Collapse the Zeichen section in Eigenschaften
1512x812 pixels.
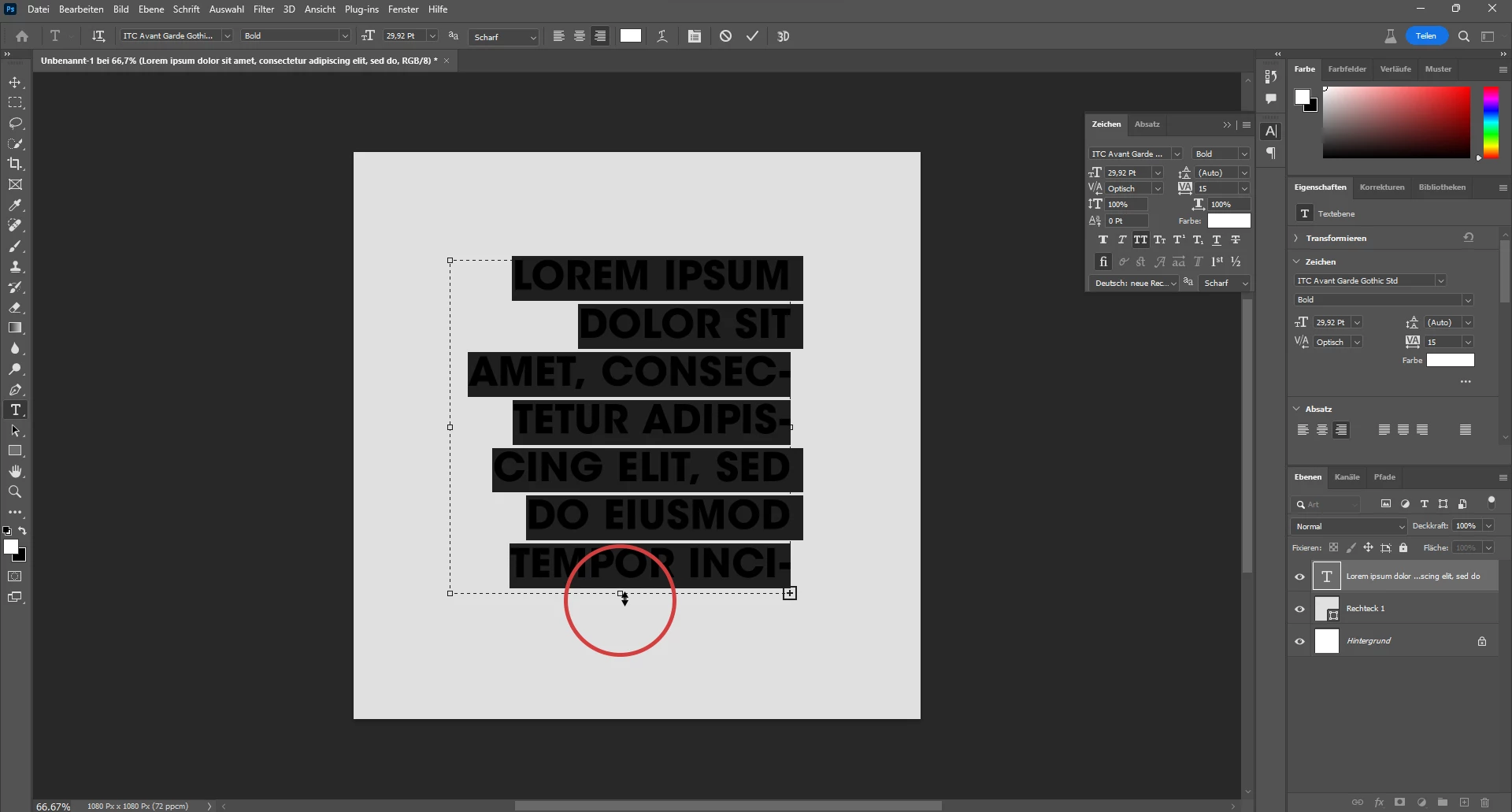tap(1296, 261)
